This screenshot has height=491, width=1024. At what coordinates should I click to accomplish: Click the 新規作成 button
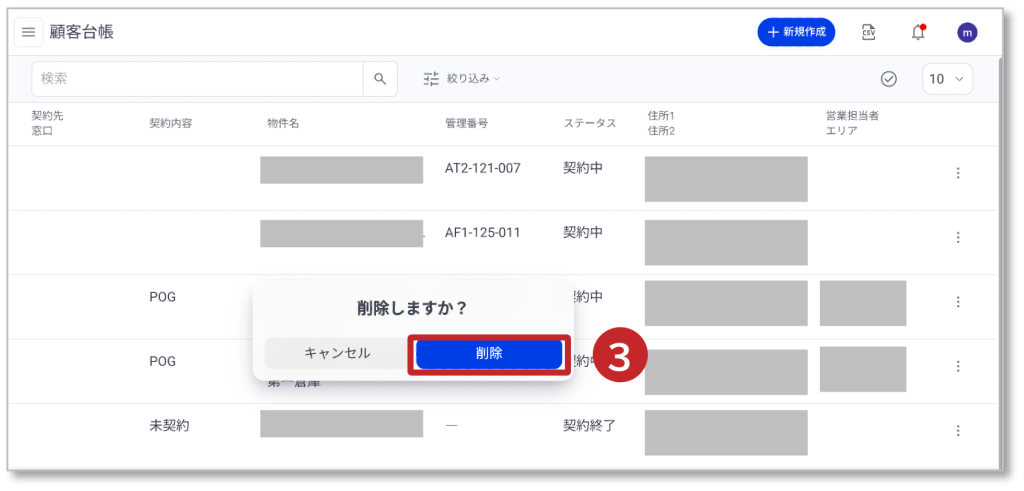pyautogui.click(x=796, y=32)
